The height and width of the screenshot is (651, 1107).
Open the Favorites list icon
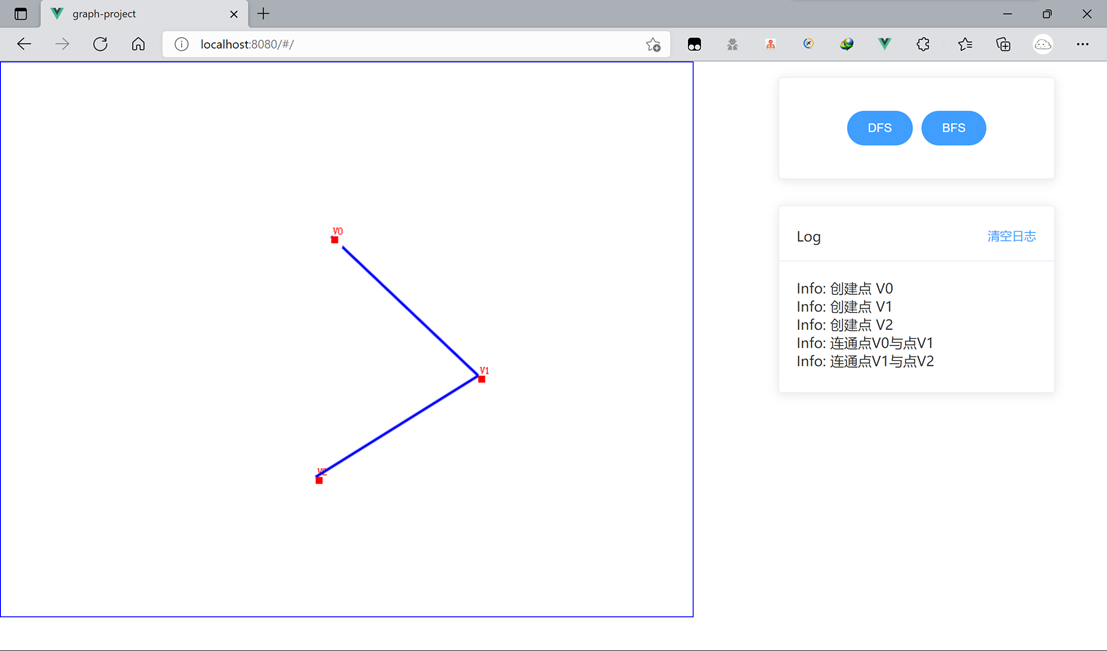(x=965, y=44)
